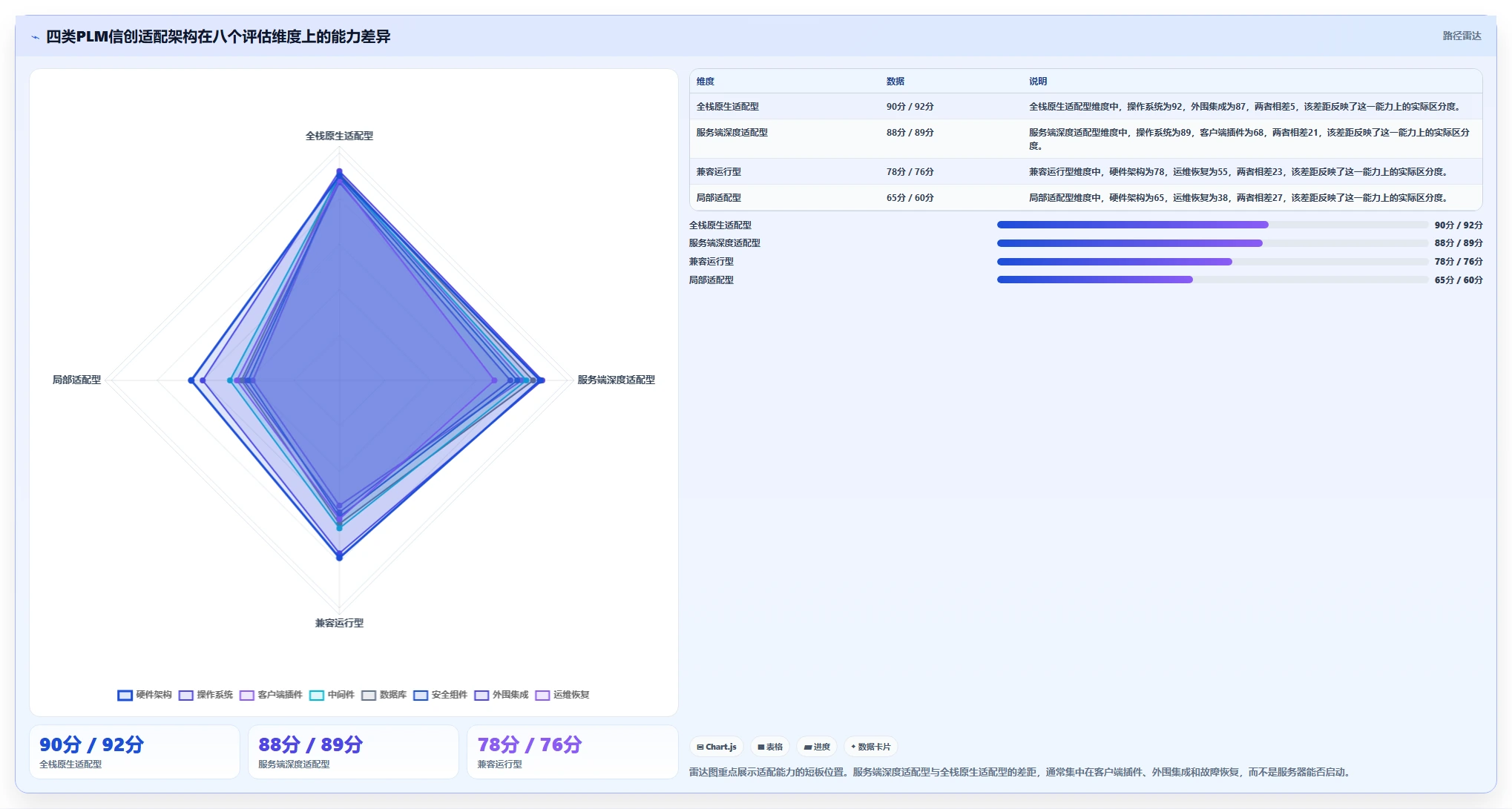The height and width of the screenshot is (809, 1512).
Task: Click the rightmost radar data point
Action: (542, 380)
